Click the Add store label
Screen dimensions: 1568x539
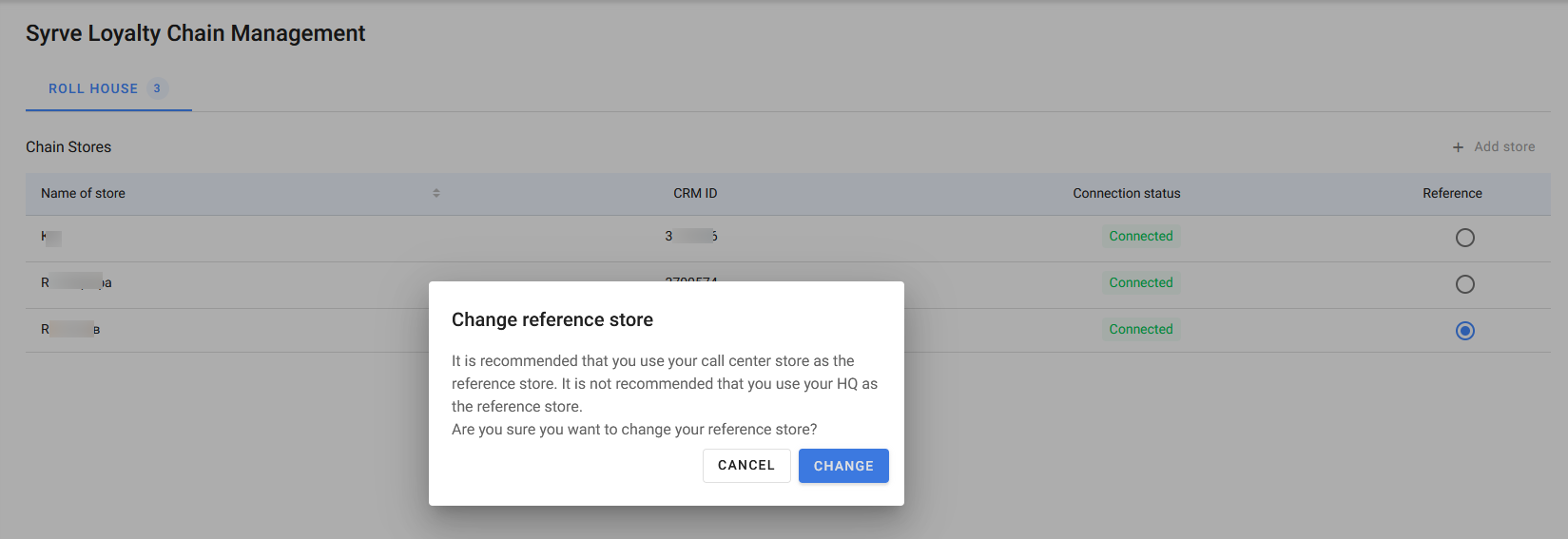[x=1503, y=146]
